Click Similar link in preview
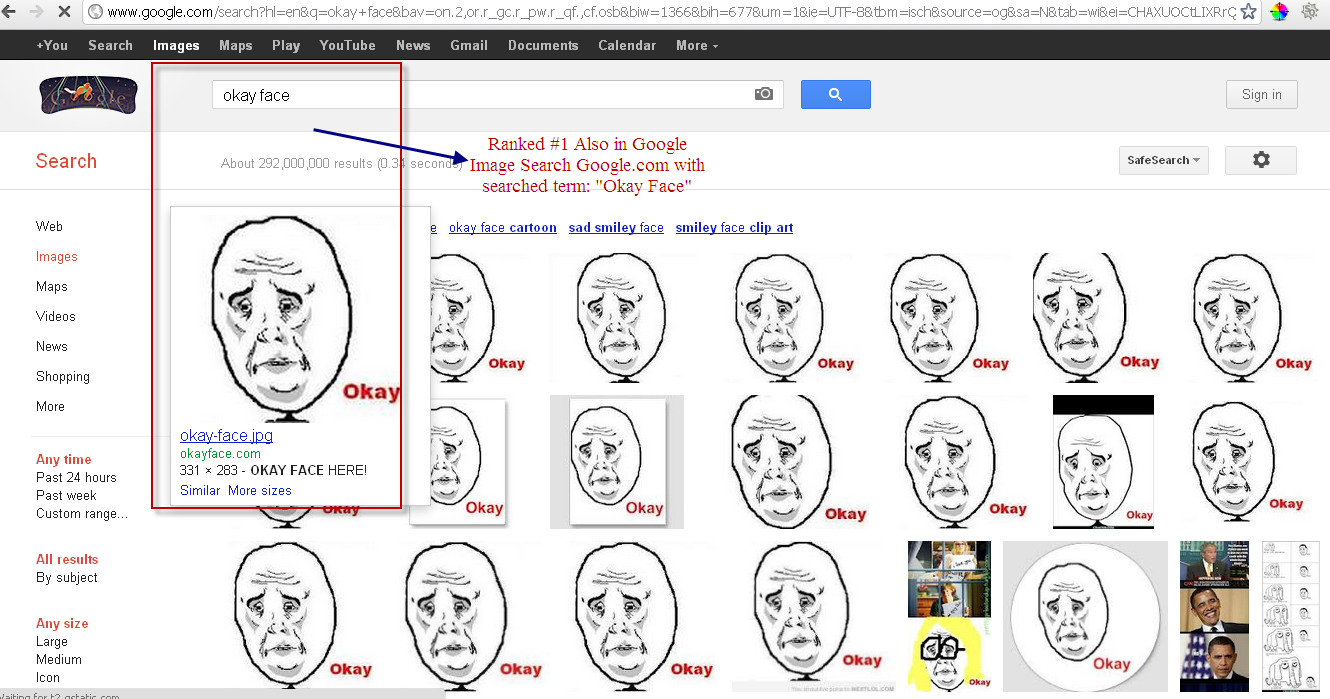1330x699 pixels. pyautogui.click(x=200, y=490)
